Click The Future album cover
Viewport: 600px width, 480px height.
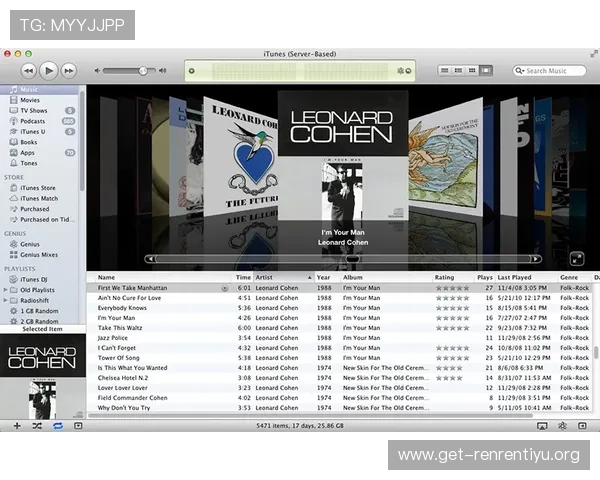(x=241, y=156)
